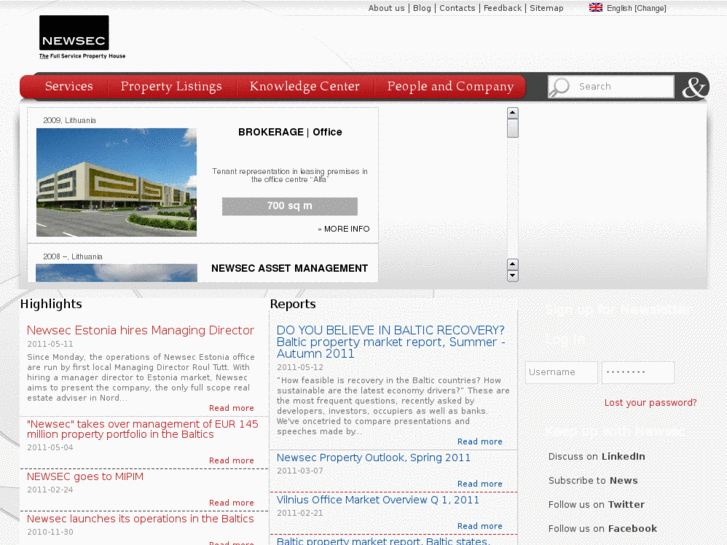The height and width of the screenshot is (545, 727).
Task: Open the Property Listings menu
Action: point(171,86)
